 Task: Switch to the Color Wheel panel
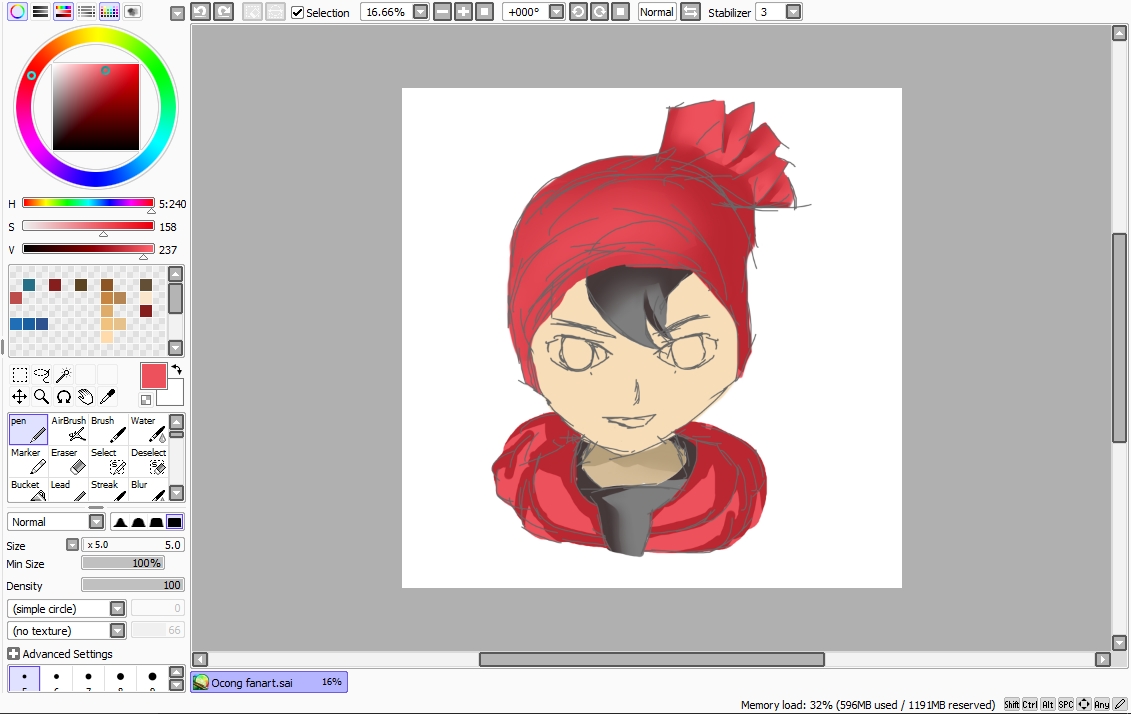point(15,11)
